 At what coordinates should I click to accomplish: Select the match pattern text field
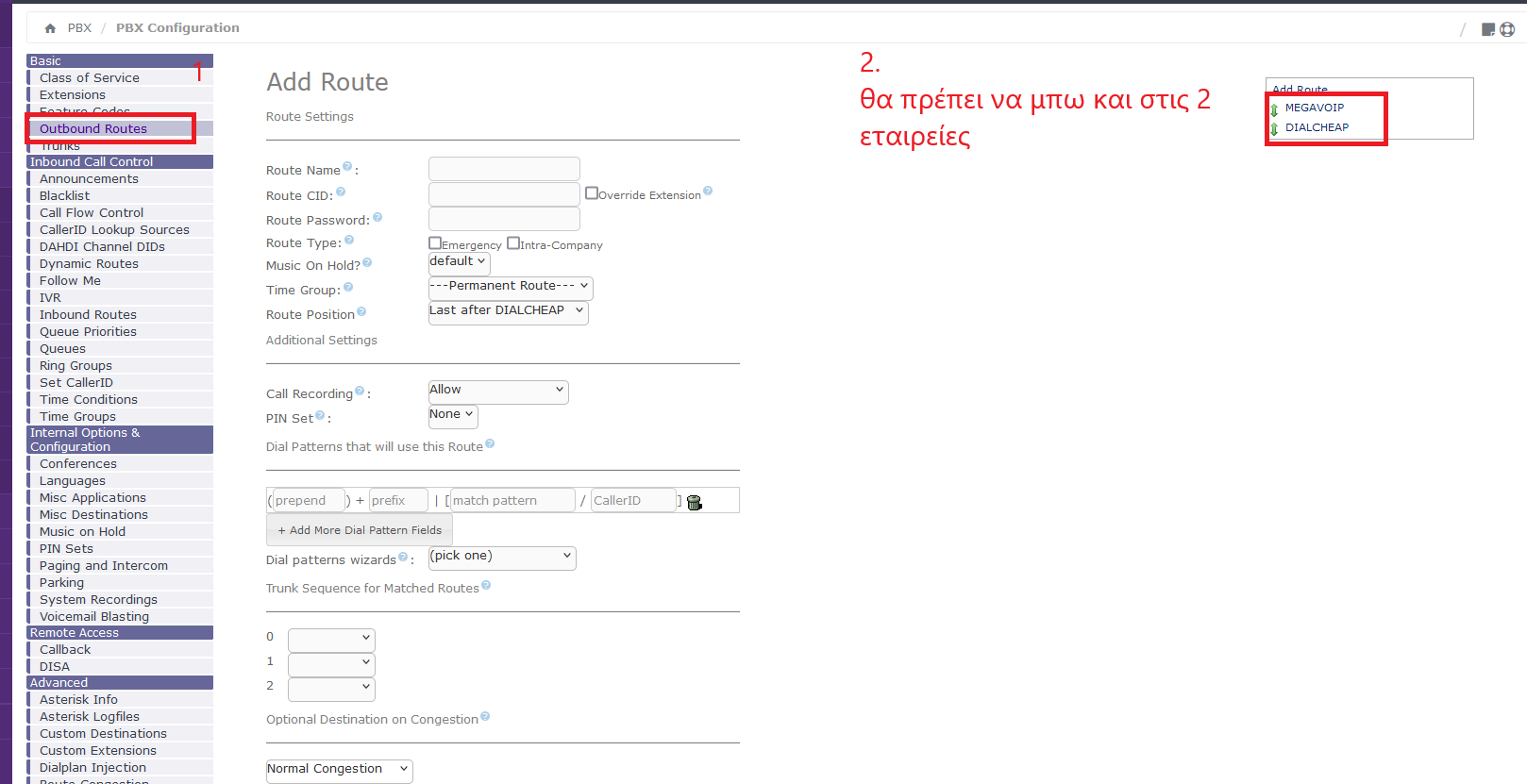[512, 501]
